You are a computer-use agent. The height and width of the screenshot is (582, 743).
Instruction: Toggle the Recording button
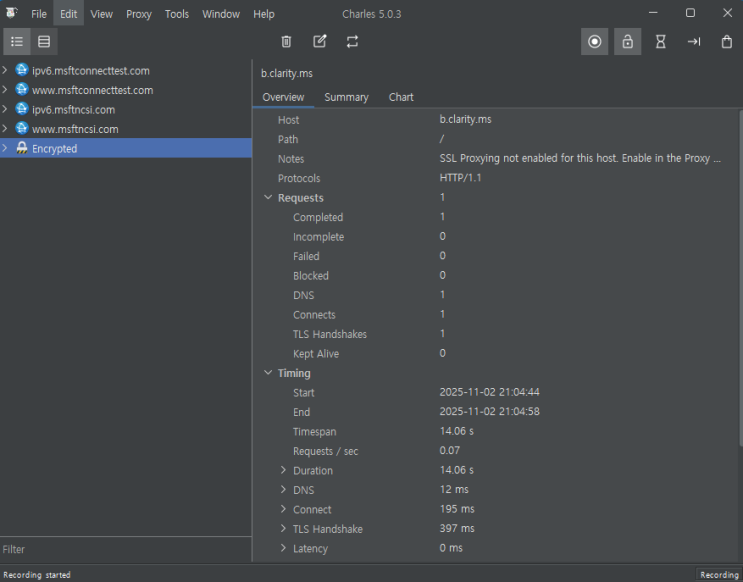pos(595,42)
